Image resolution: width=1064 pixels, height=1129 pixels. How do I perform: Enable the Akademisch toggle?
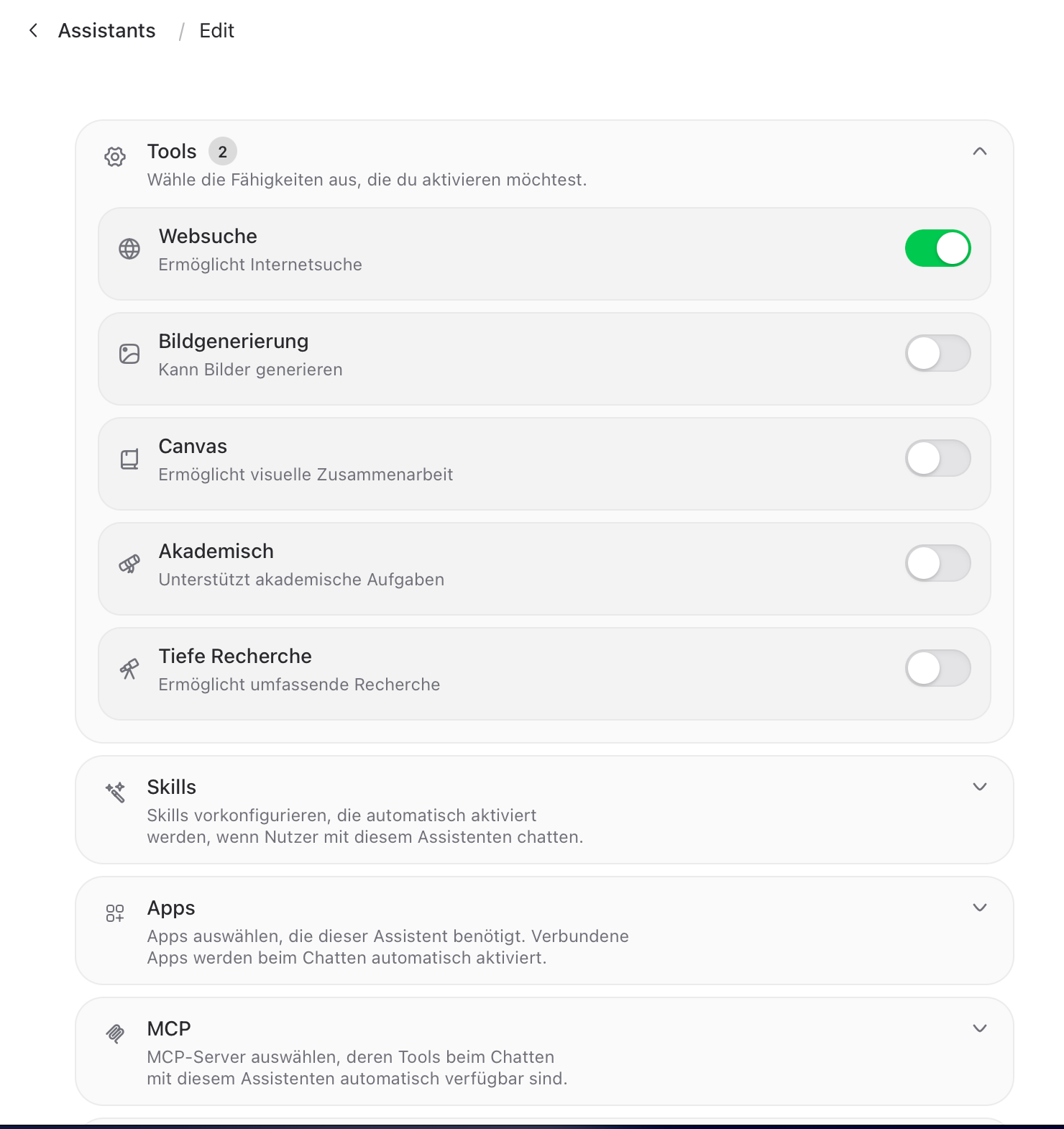pyautogui.click(x=938, y=563)
